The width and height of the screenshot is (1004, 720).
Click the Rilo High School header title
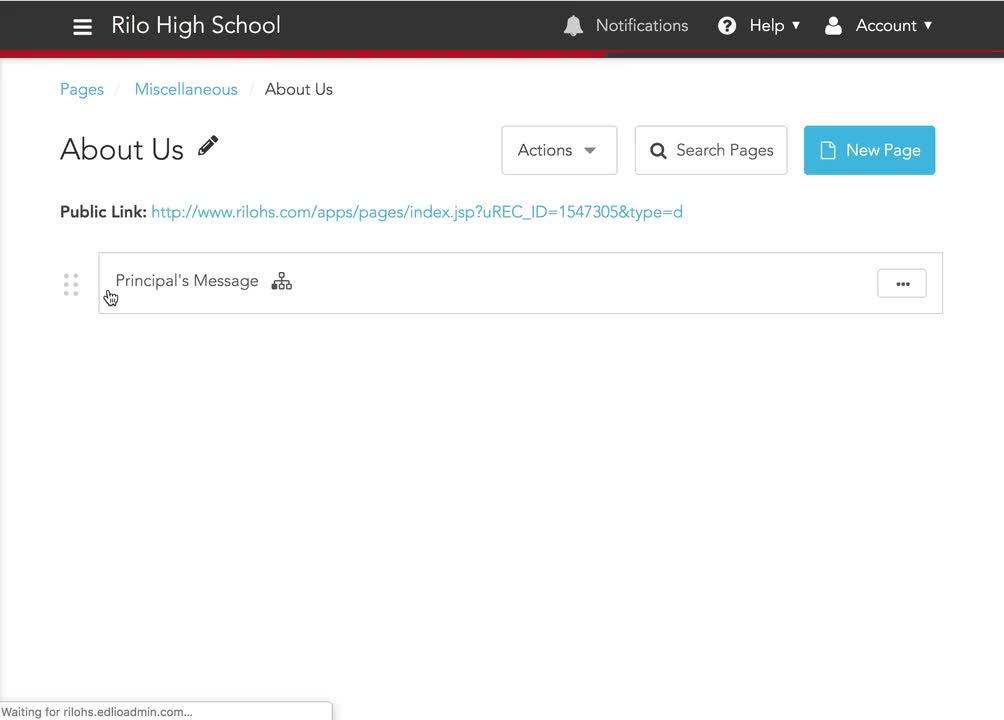[196, 25]
